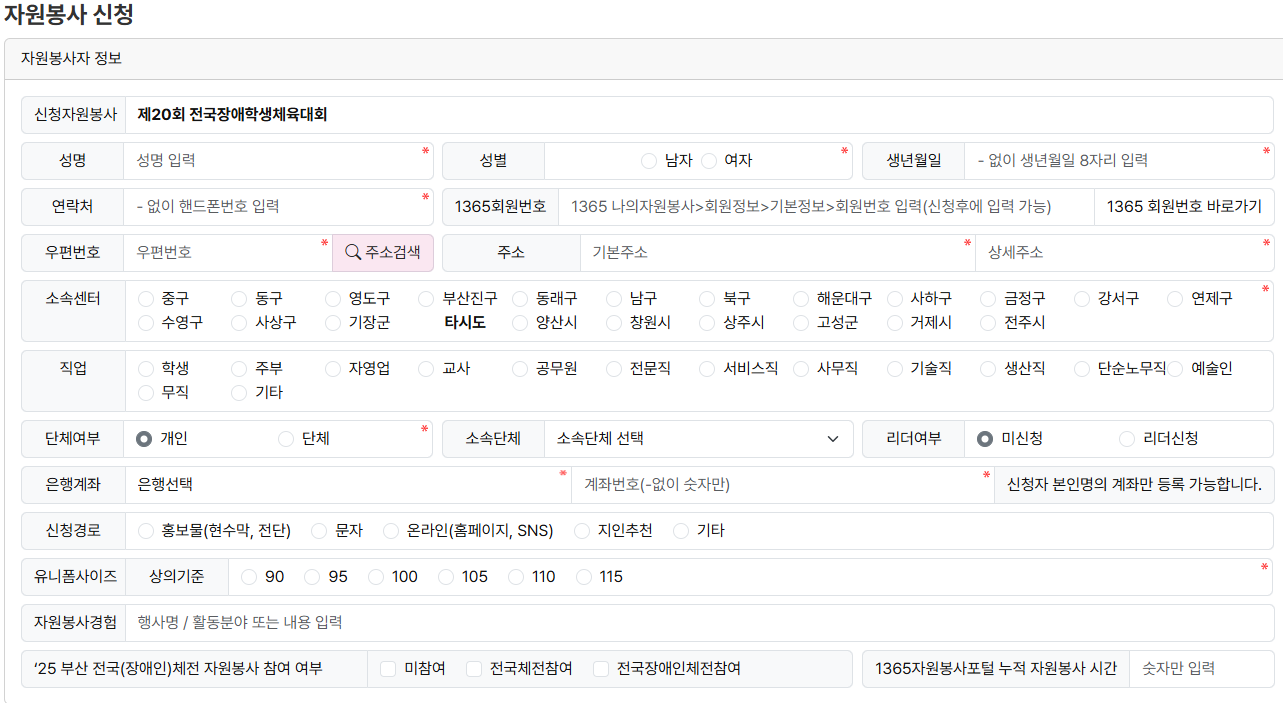Expand the 소속단체 선택 dropdown
The height and width of the screenshot is (703, 1283).
[x=697, y=439]
